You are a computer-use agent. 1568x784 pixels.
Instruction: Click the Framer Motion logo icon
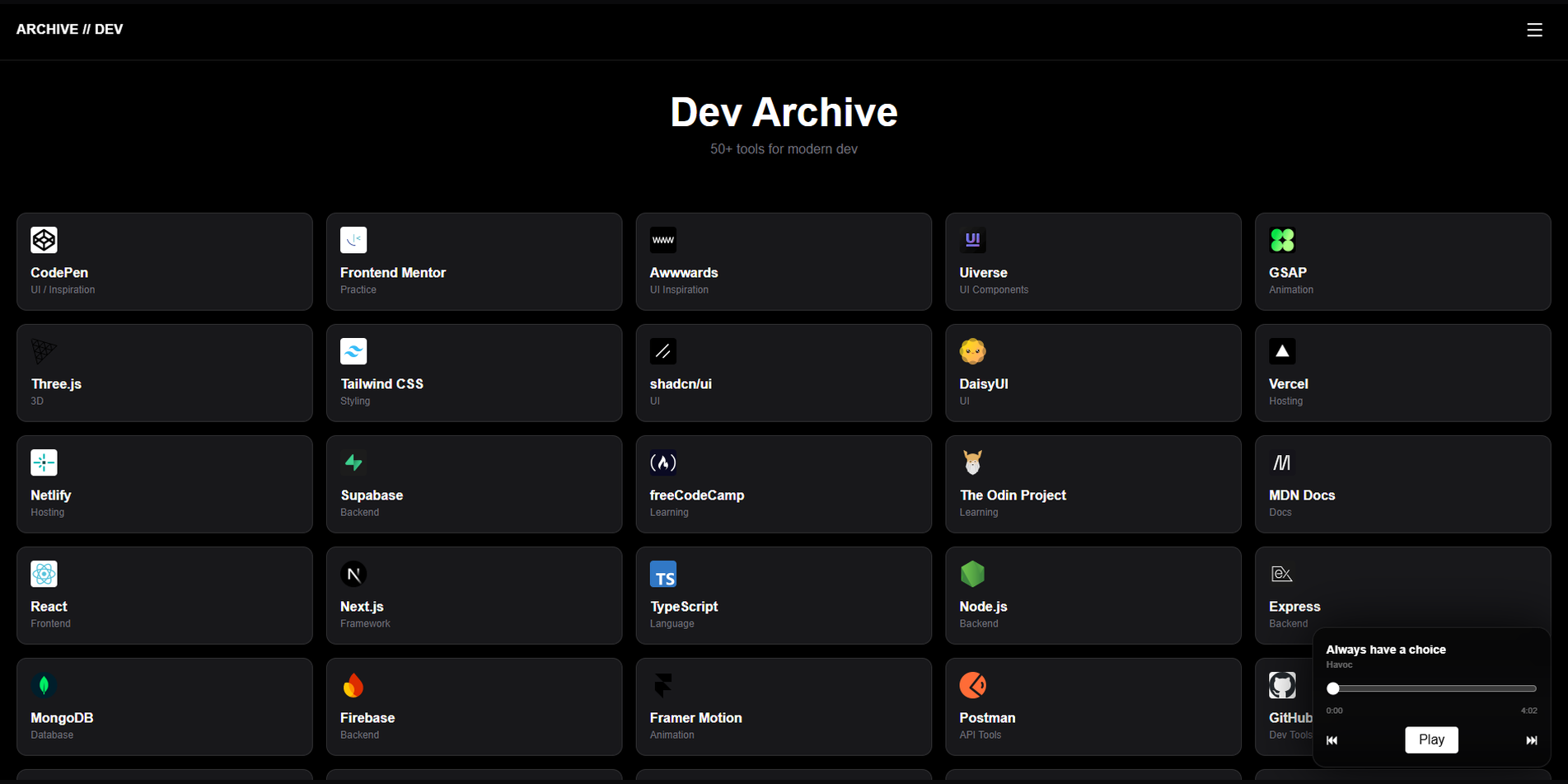(663, 685)
